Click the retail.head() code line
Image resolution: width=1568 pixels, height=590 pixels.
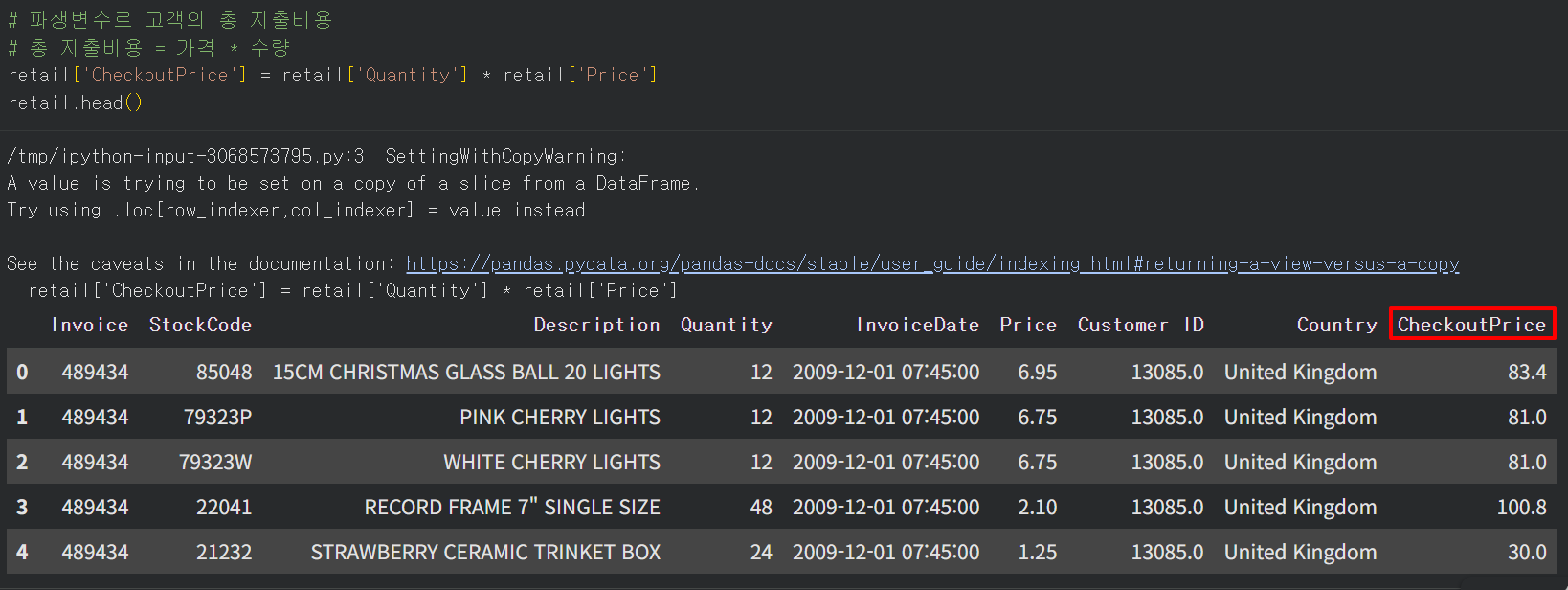[x=76, y=102]
